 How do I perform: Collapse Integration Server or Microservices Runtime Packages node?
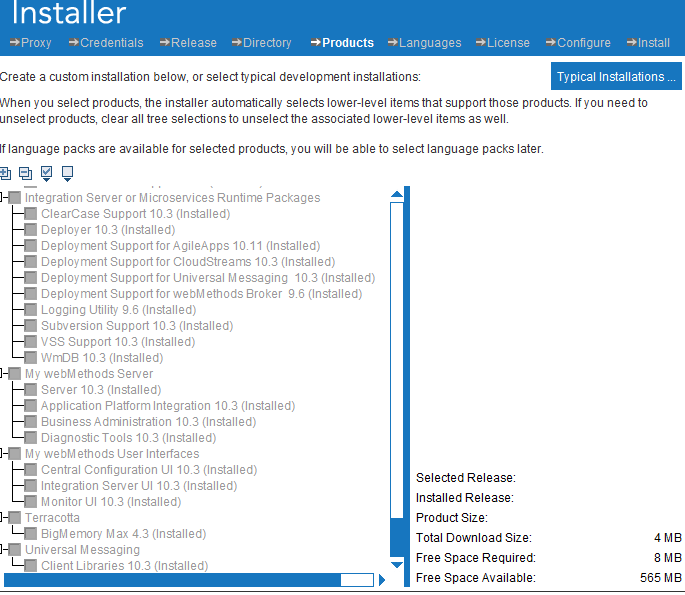point(1,197)
